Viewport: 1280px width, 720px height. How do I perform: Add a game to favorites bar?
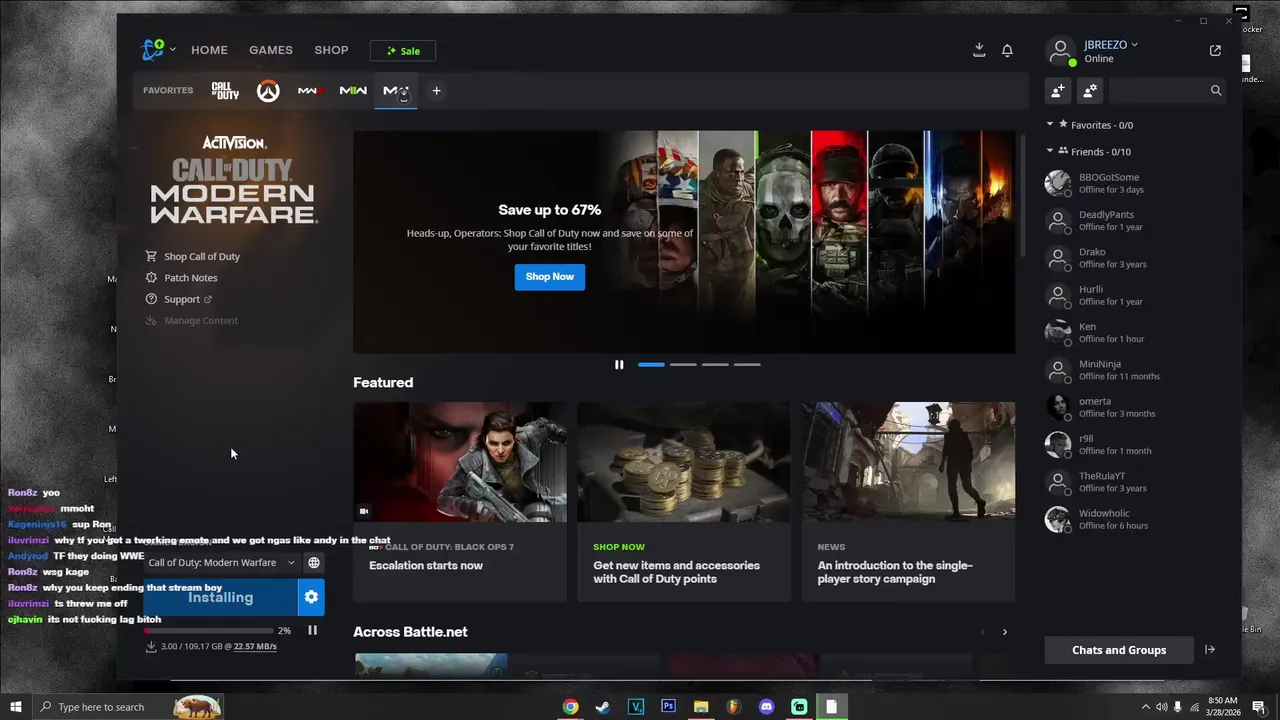pos(436,91)
